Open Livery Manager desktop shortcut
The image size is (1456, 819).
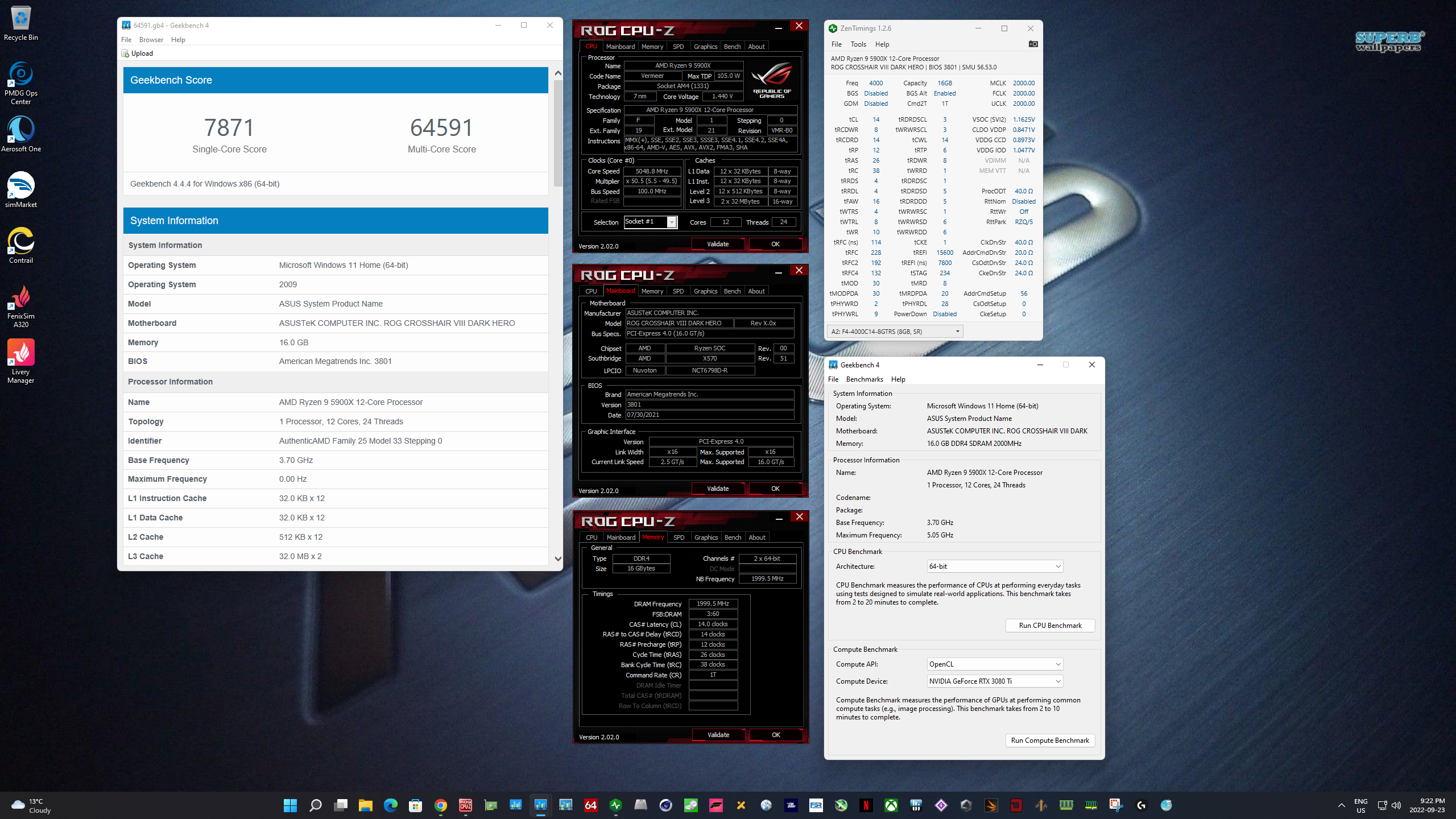tap(21, 362)
